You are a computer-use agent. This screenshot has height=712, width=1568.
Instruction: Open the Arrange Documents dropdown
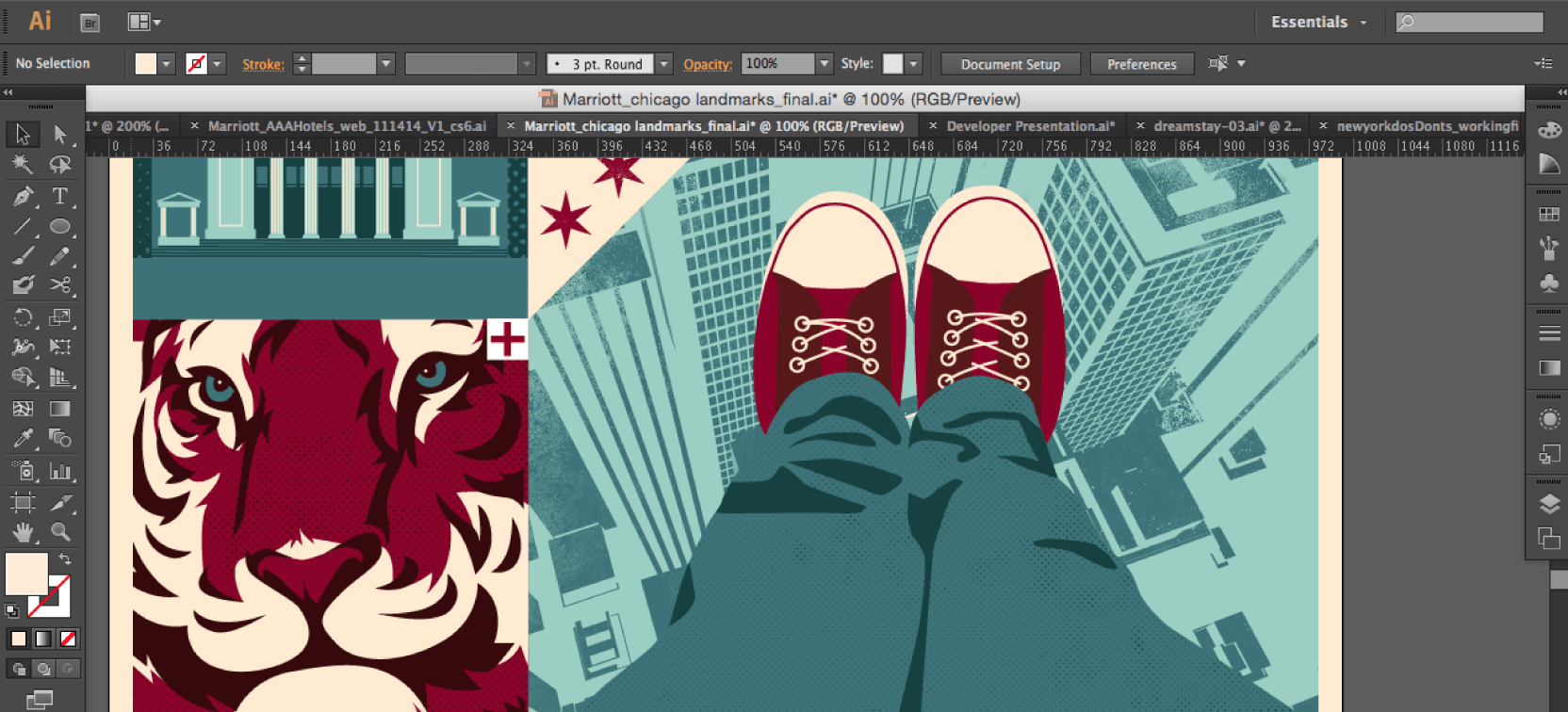(x=144, y=22)
